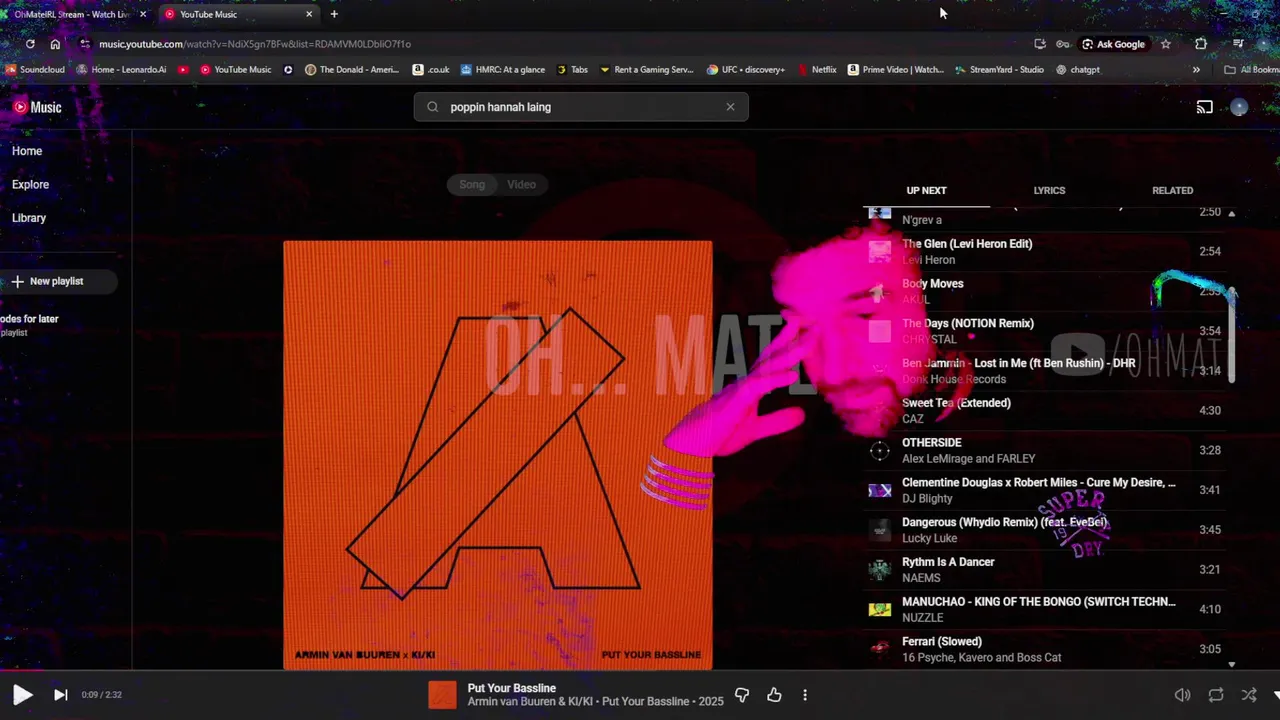Click the Clementine Douglas track thumbnail
The height and width of the screenshot is (720, 1280).
coord(880,490)
